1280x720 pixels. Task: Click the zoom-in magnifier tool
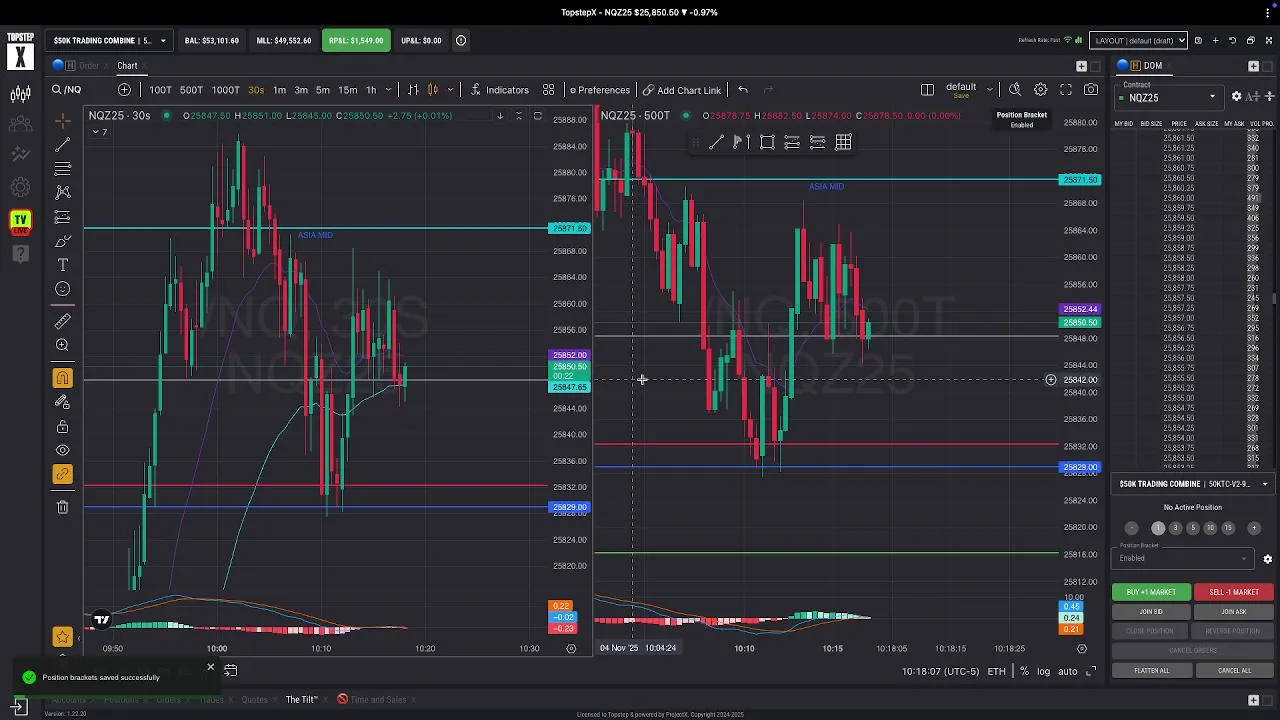click(63, 345)
